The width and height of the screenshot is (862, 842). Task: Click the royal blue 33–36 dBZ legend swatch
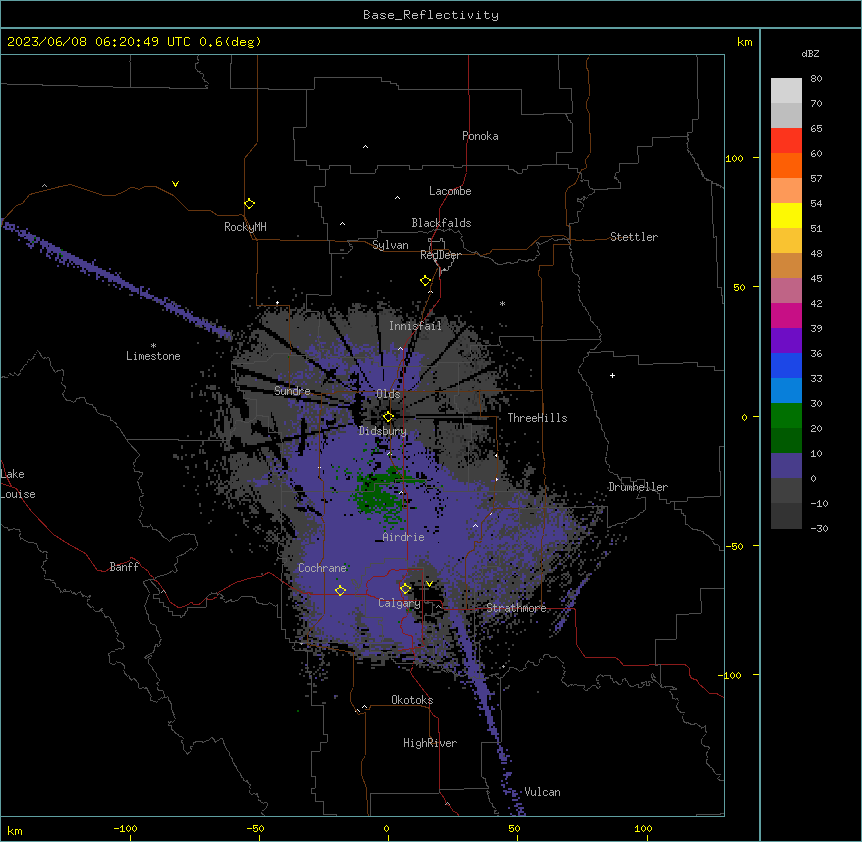pos(786,365)
